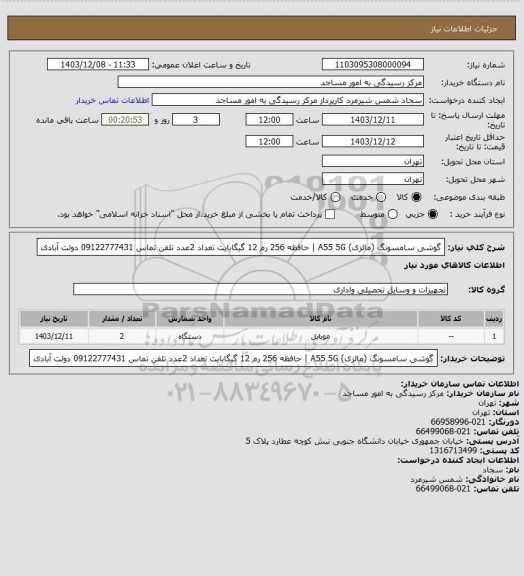Click the response deadline date 1403/12/11 field
The width and height of the screenshot is (524, 576).
[373, 120]
